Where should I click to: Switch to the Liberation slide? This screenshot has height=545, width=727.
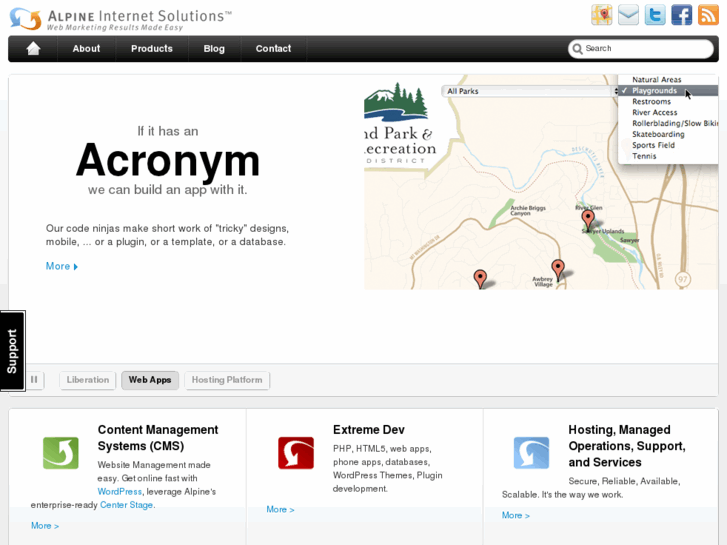pos(88,380)
